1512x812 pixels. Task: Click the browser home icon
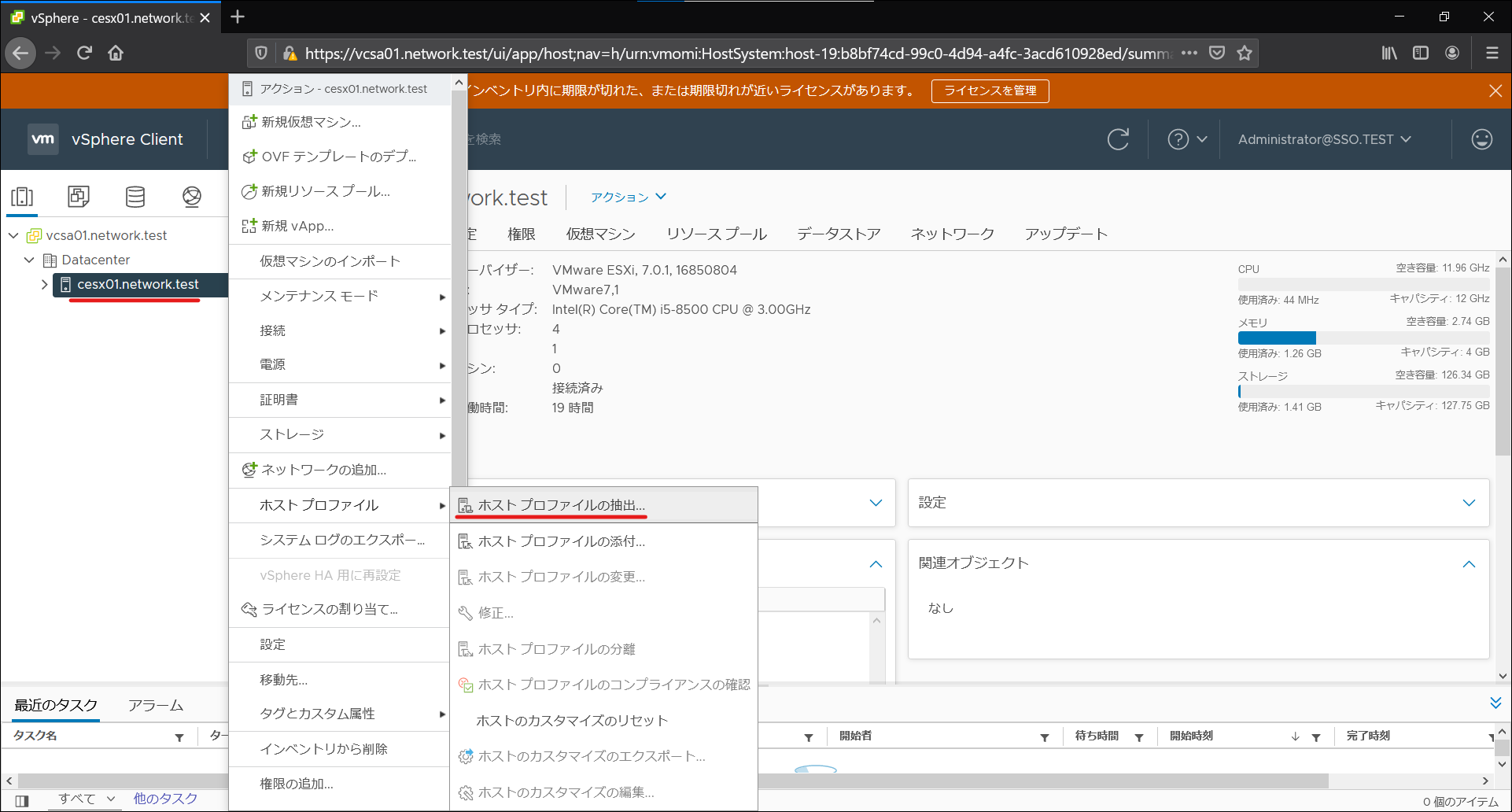(x=116, y=53)
